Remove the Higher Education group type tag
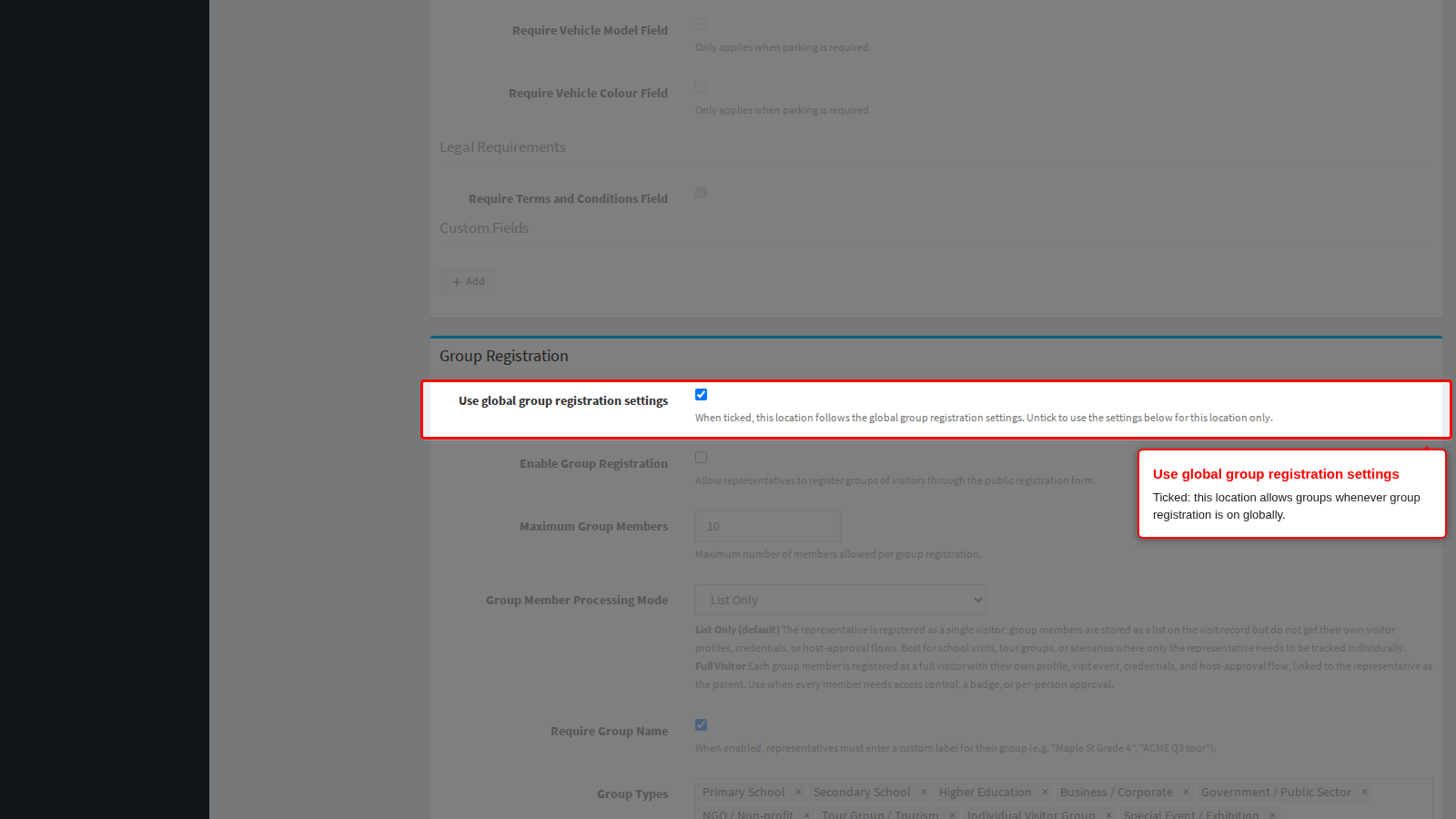Image resolution: width=1456 pixels, height=819 pixels. tap(1045, 793)
